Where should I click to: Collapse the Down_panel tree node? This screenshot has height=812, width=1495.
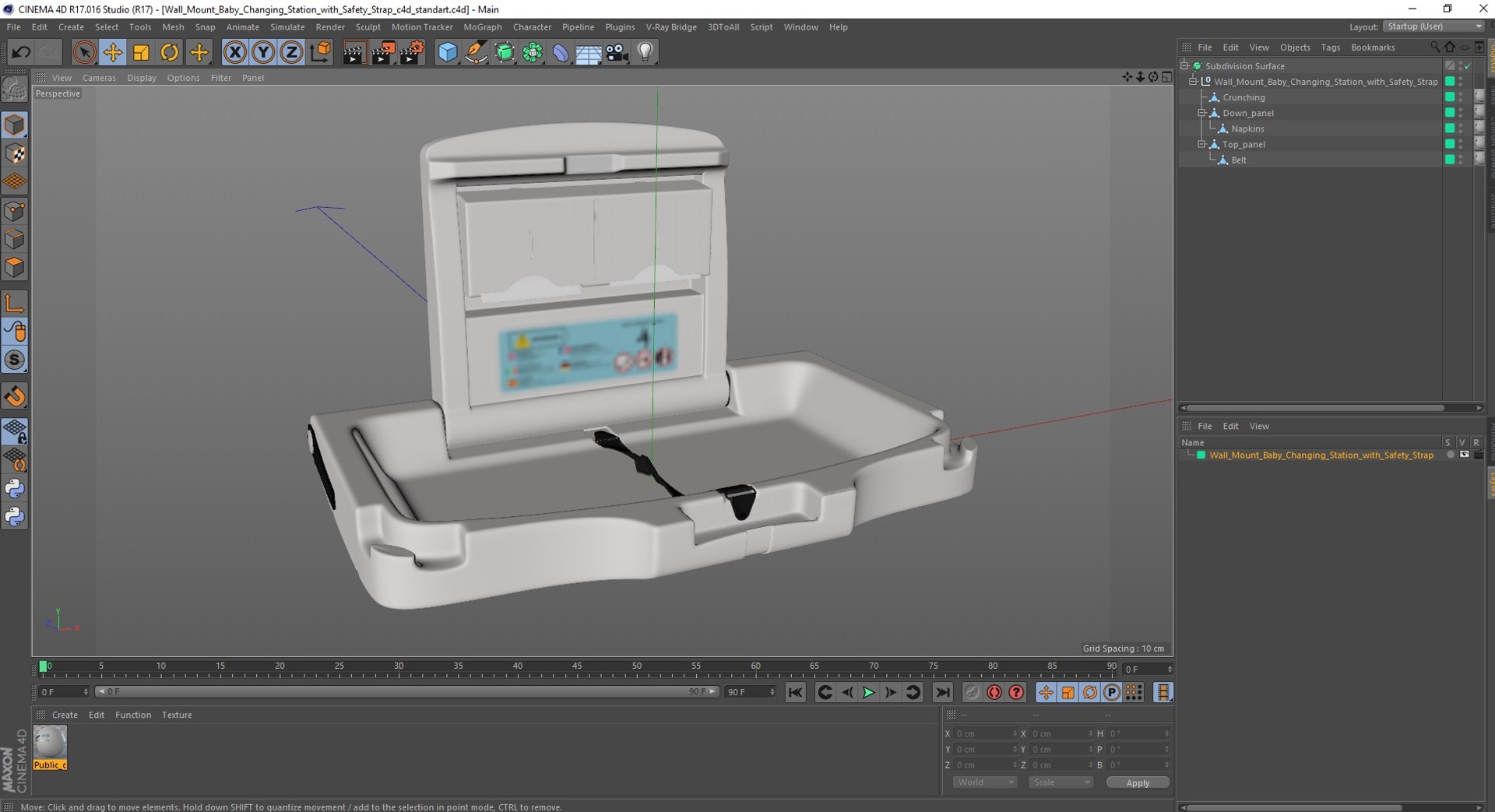pyautogui.click(x=1201, y=113)
